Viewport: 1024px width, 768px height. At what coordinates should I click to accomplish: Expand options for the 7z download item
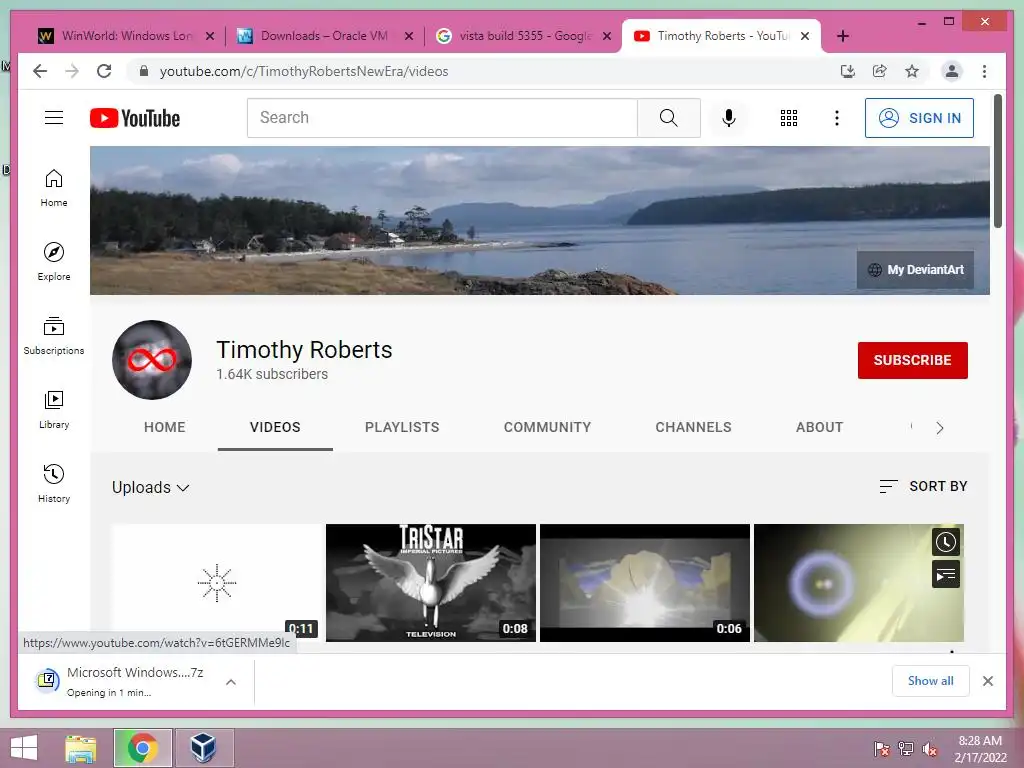pyautogui.click(x=231, y=682)
